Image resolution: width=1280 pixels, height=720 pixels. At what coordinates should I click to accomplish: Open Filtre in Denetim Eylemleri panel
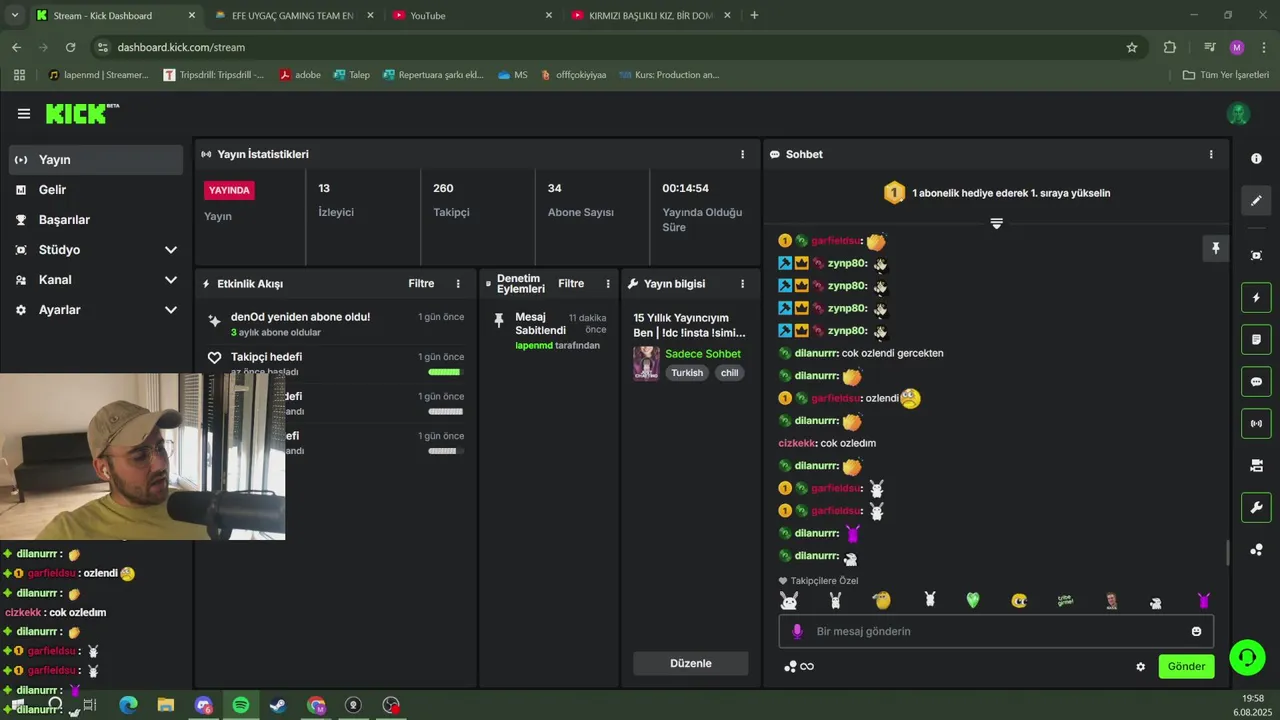point(571,284)
